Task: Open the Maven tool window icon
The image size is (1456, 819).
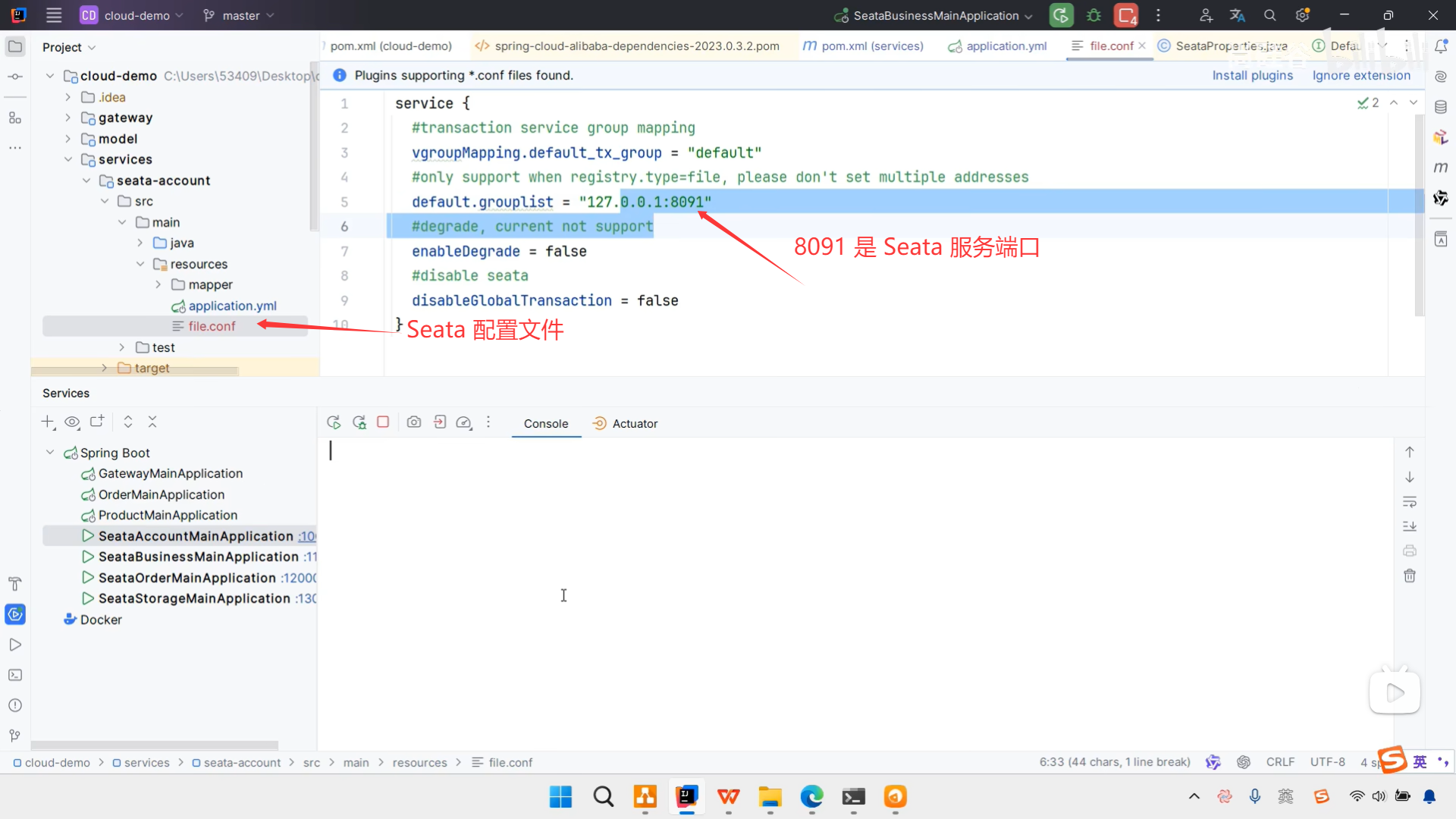Action: point(1441,168)
